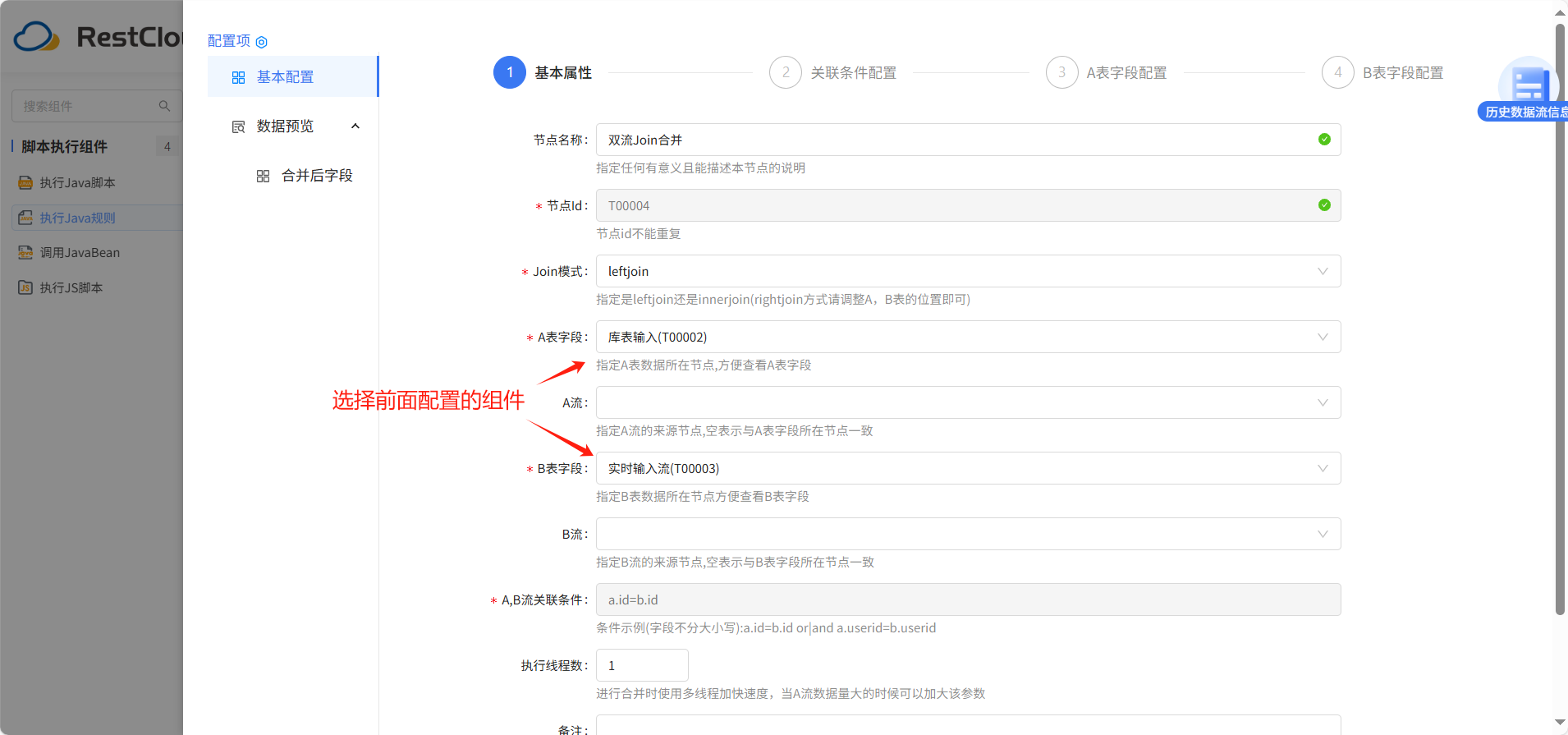Click the 节点Id input field

click(x=969, y=205)
